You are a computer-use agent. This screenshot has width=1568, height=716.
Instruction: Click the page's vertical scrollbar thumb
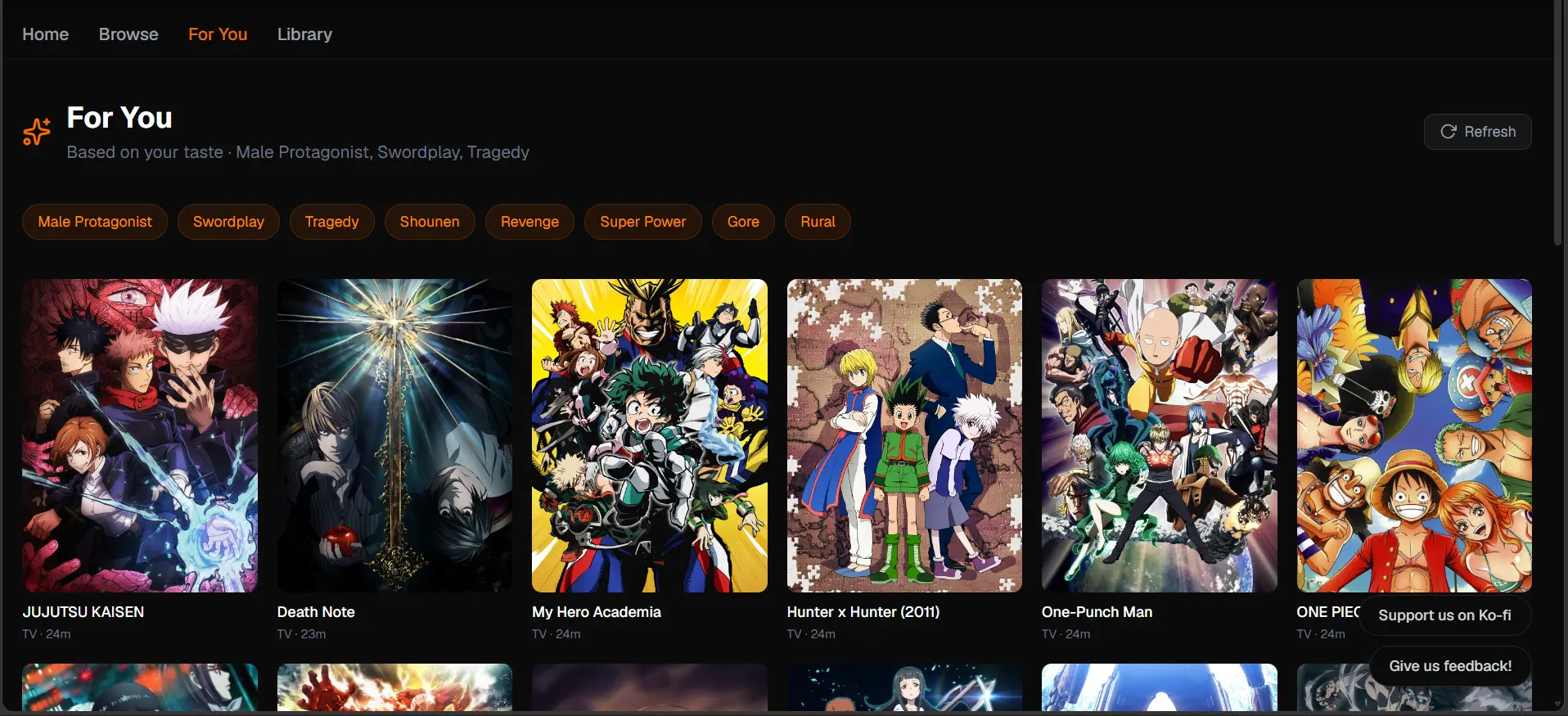click(x=1558, y=123)
